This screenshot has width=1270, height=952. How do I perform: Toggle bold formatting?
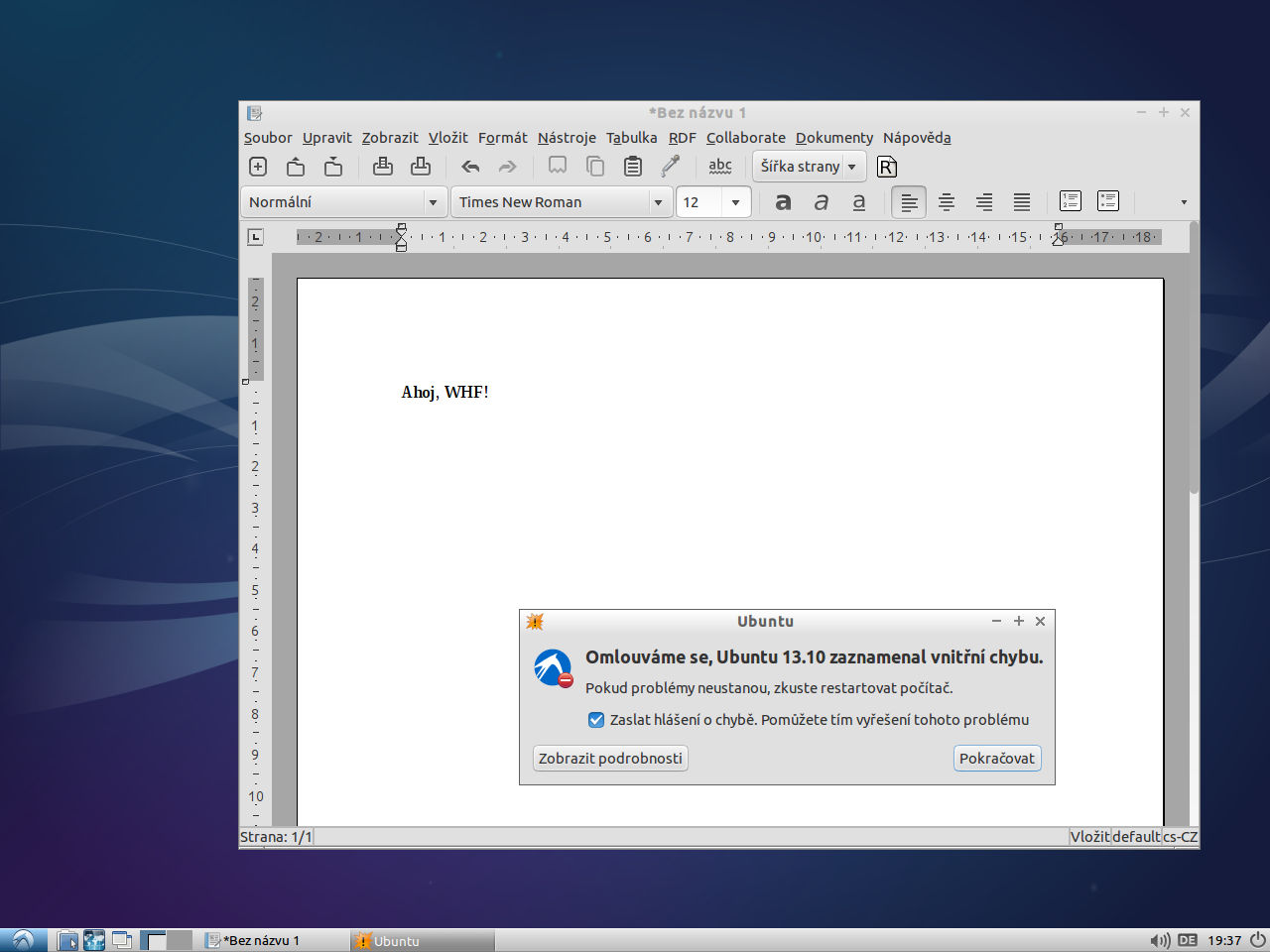783,202
